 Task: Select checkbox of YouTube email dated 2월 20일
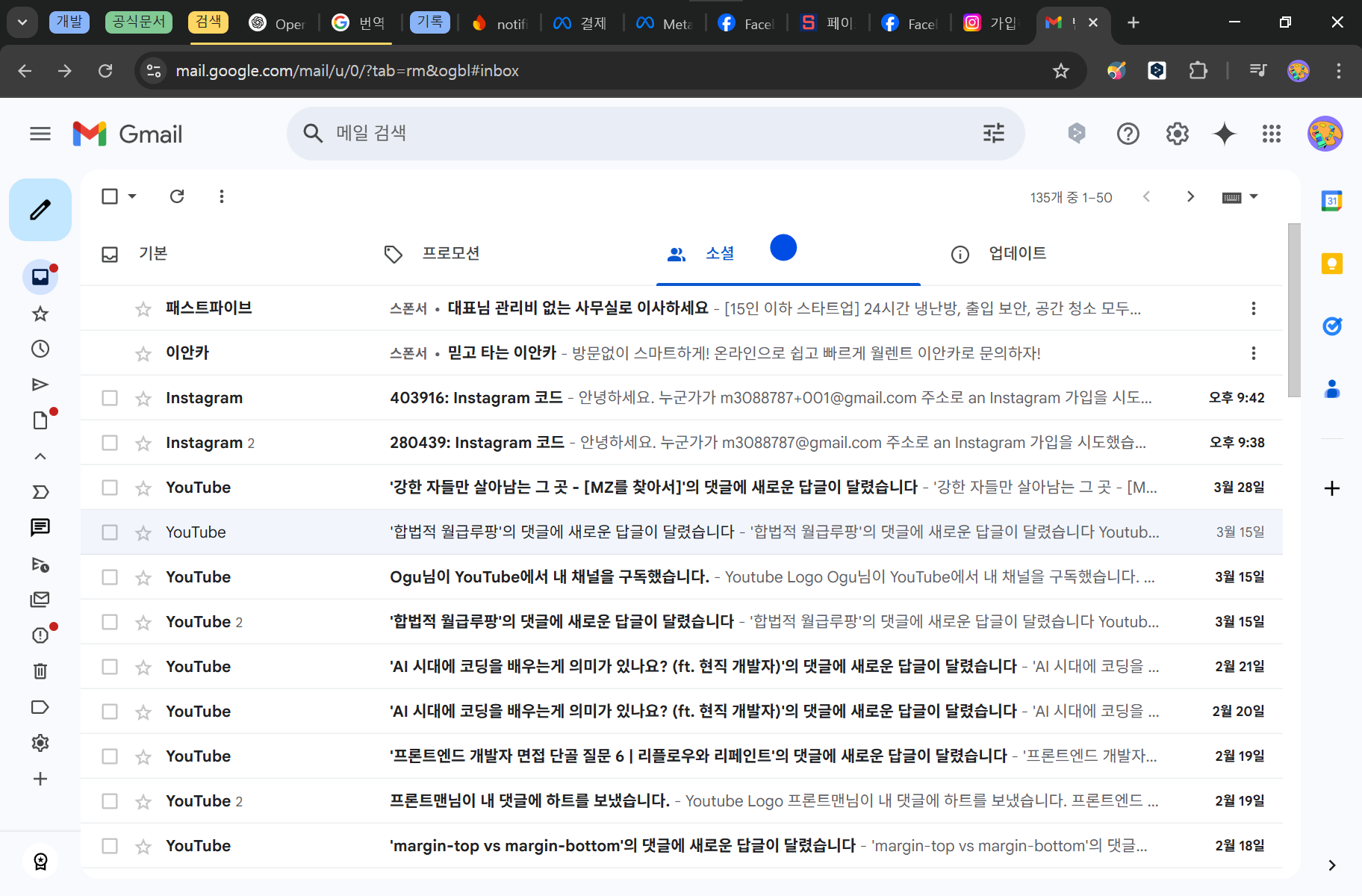click(x=110, y=712)
